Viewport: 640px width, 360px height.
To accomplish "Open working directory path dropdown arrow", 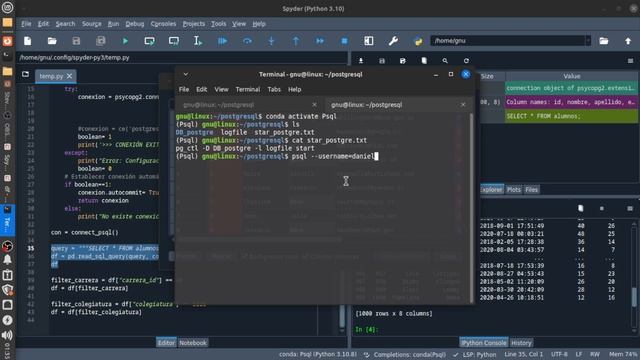I will (588, 40).
